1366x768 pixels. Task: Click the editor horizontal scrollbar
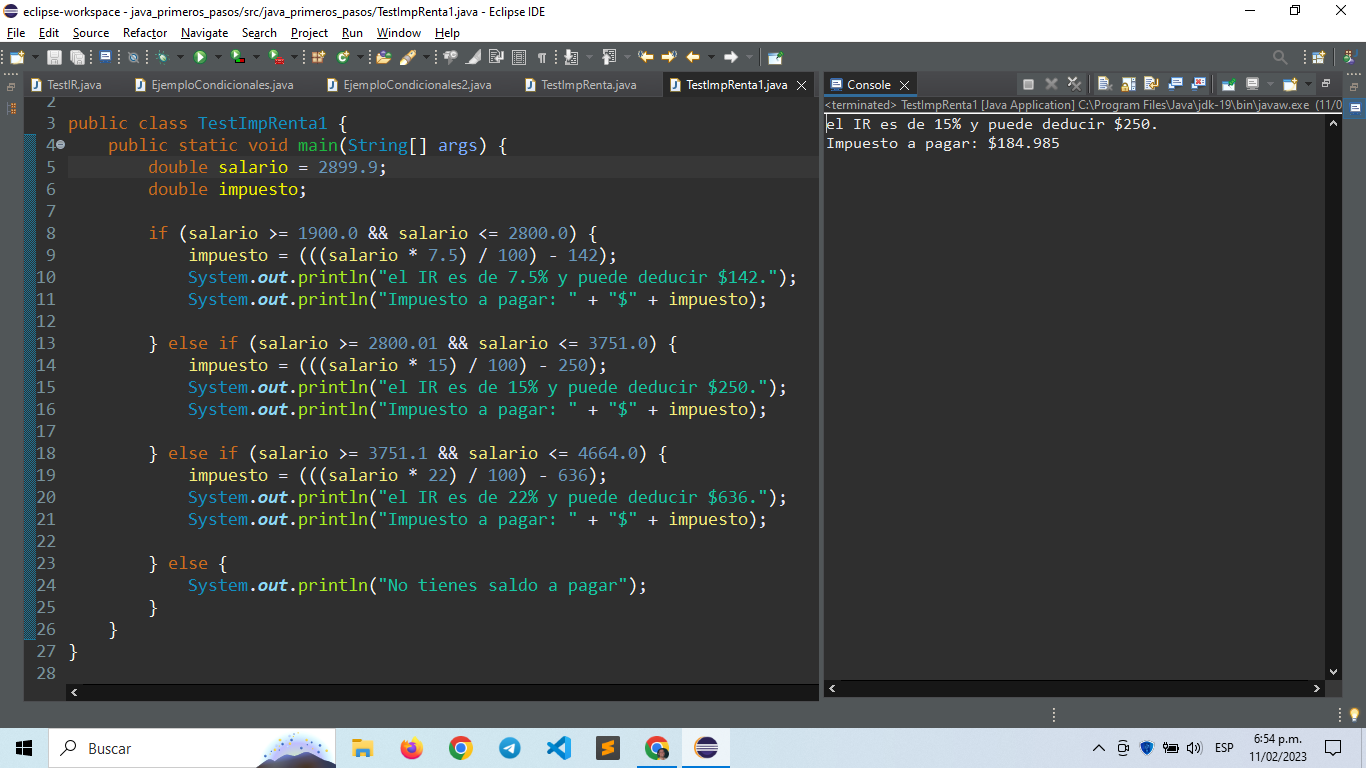tap(442, 691)
